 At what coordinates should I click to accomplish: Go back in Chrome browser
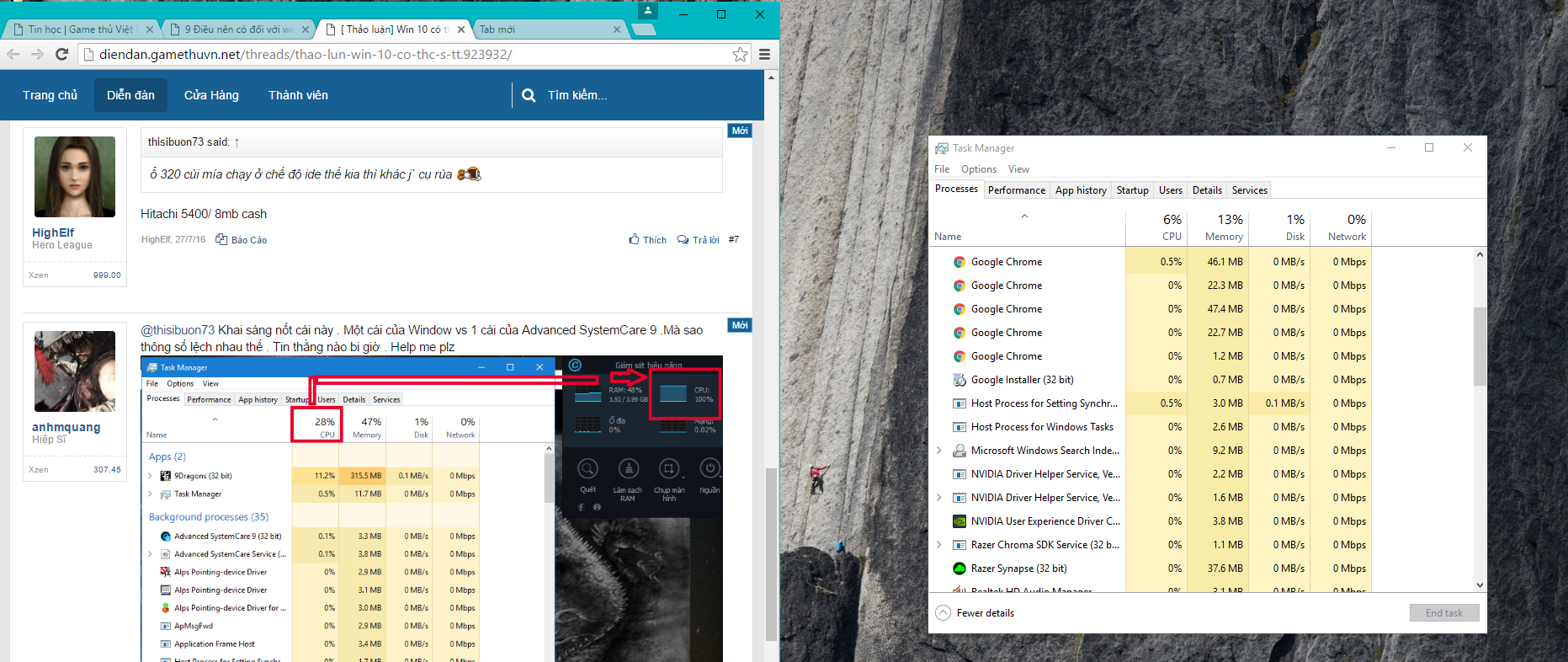[13, 54]
